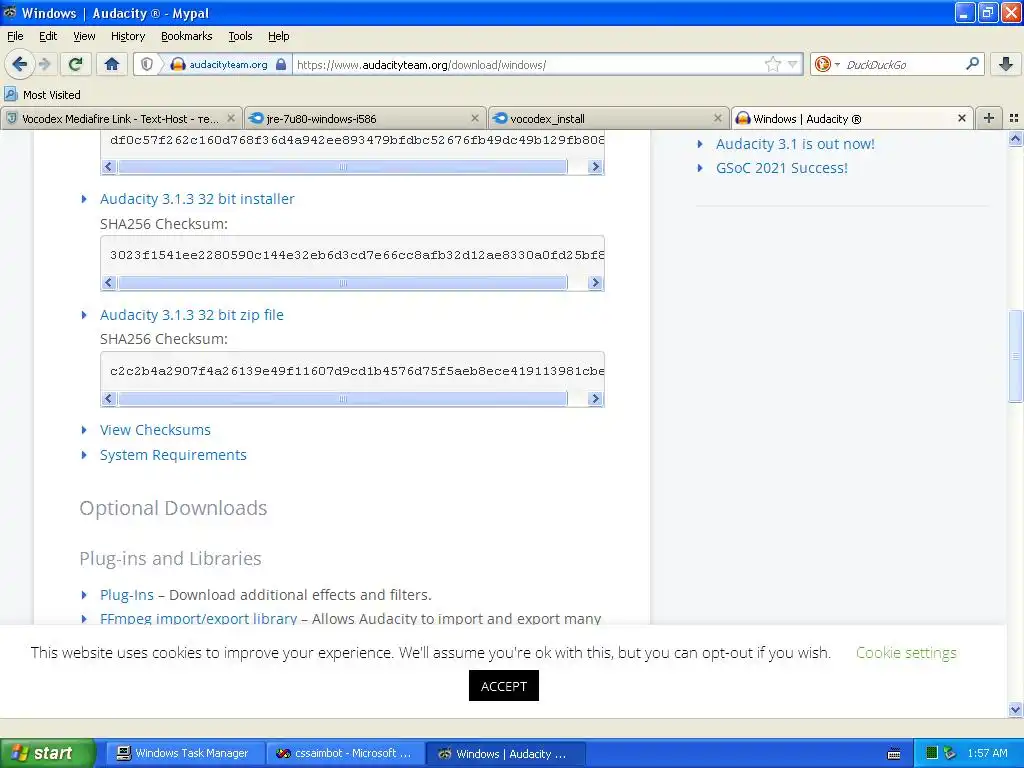1024x768 pixels.
Task: Click left scroll arrow of installer checksum box
Action: click(x=109, y=283)
